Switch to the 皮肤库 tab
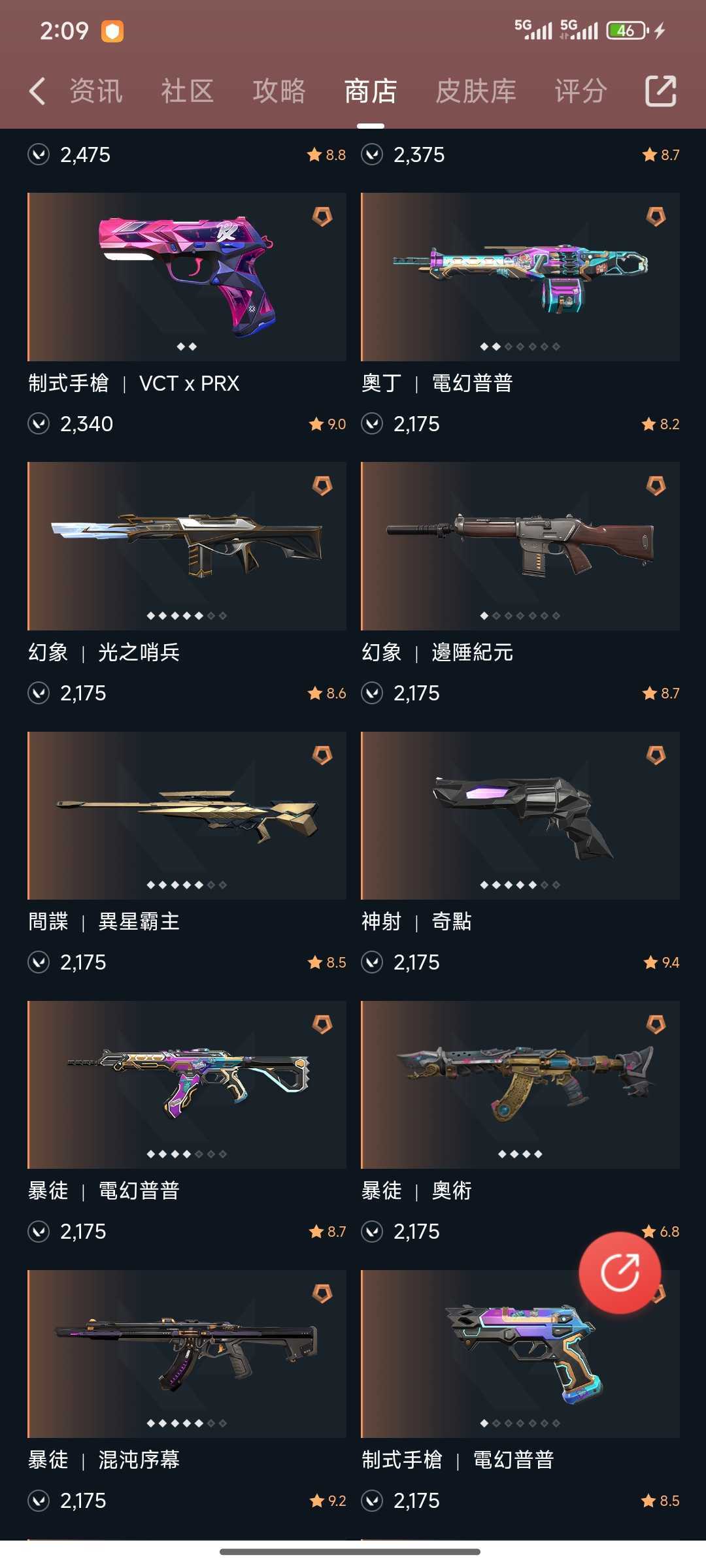The width and height of the screenshot is (706, 1568). pyautogui.click(x=476, y=91)
